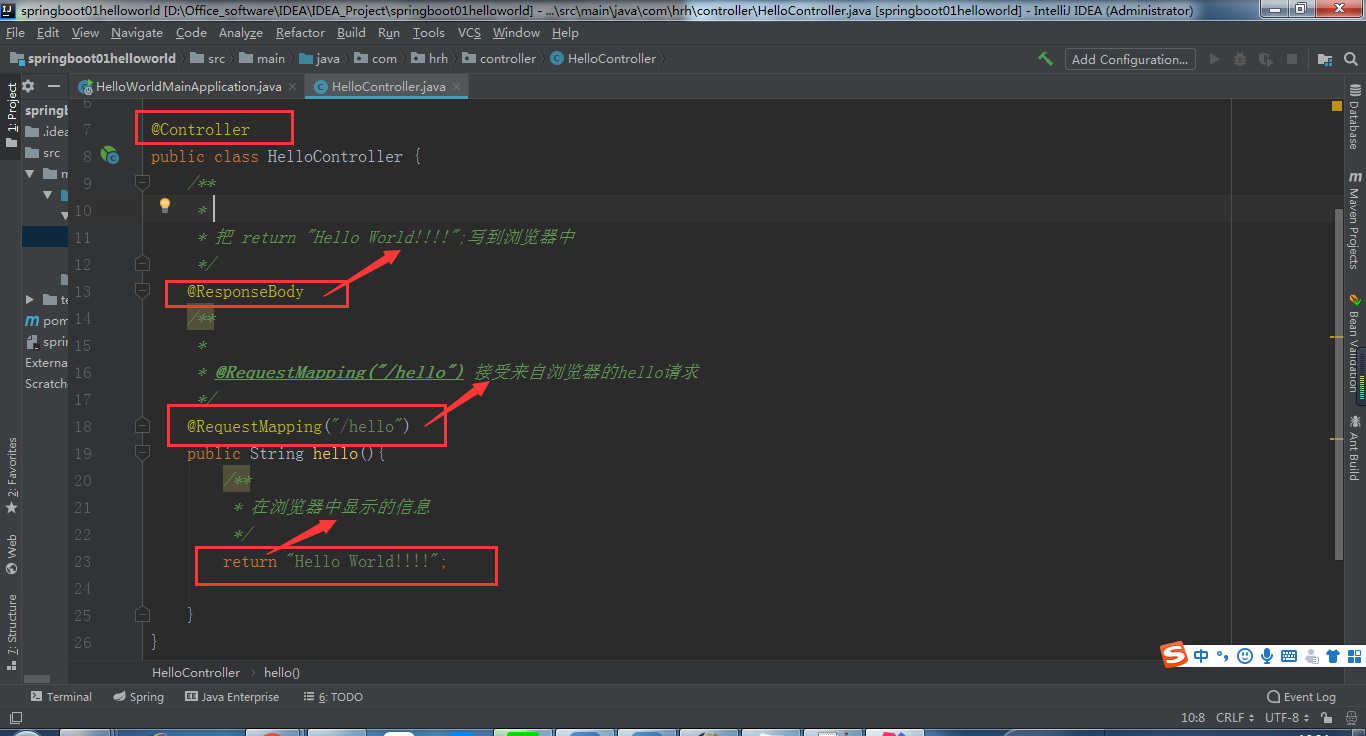This screenshot has height=736, width=1366.
Task: Open the Refactor menu
Action: pos(300,33)
